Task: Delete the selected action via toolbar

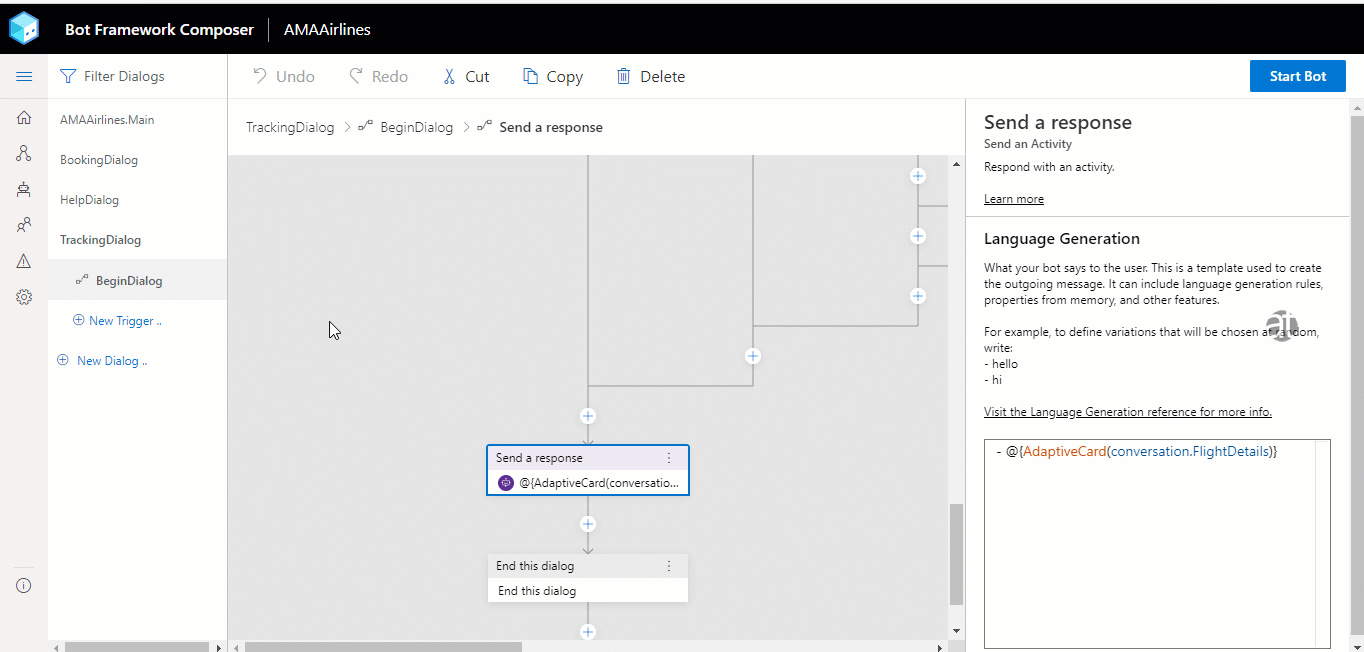Action: pyautogui.click(x=651, y=77)
